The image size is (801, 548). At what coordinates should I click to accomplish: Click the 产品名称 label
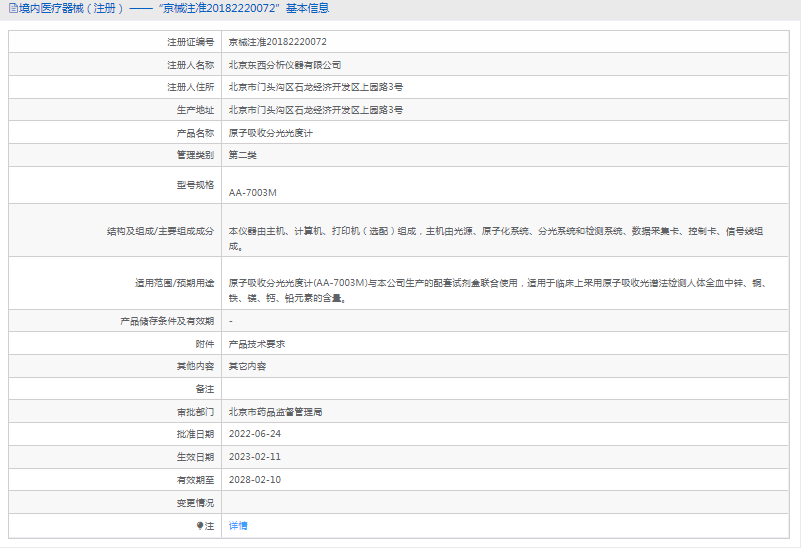click(195, 133)
